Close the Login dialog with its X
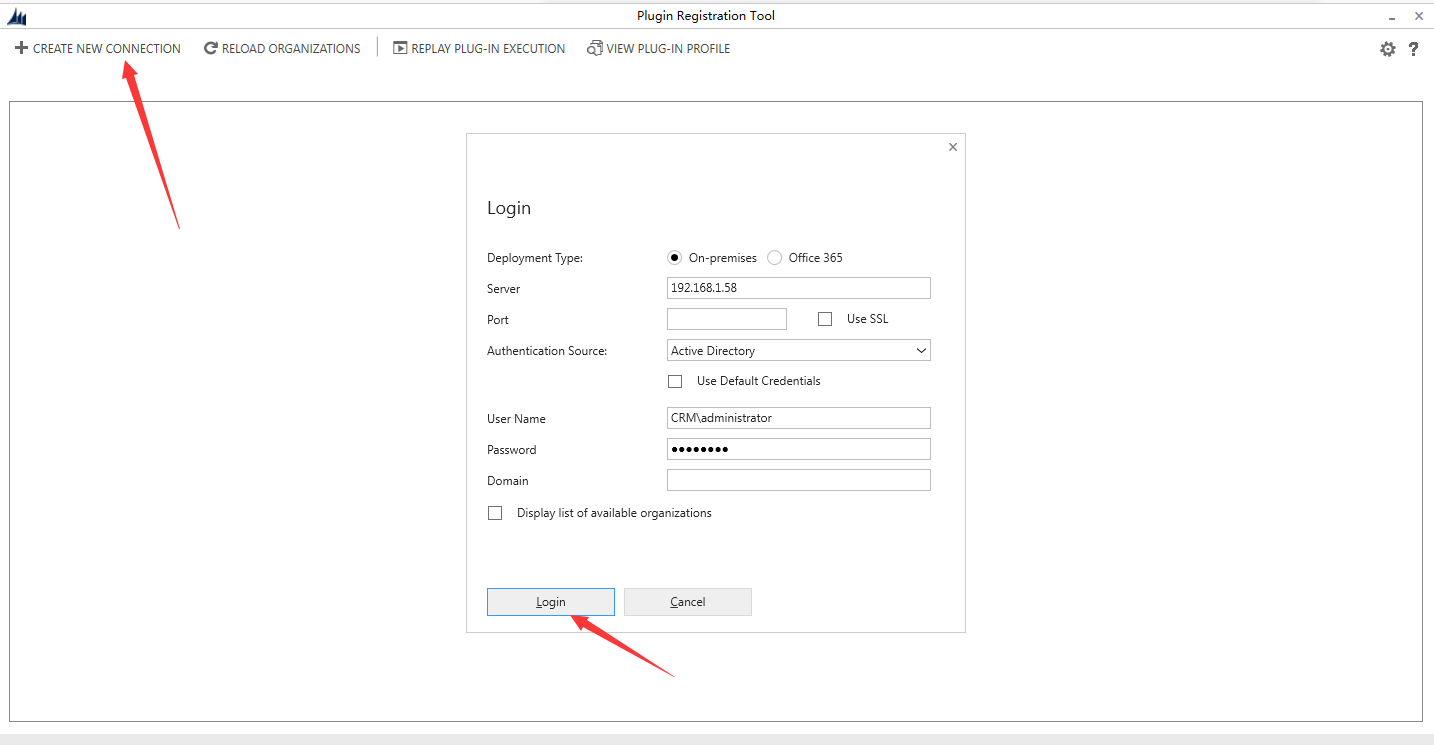 (x=953, y=147)
